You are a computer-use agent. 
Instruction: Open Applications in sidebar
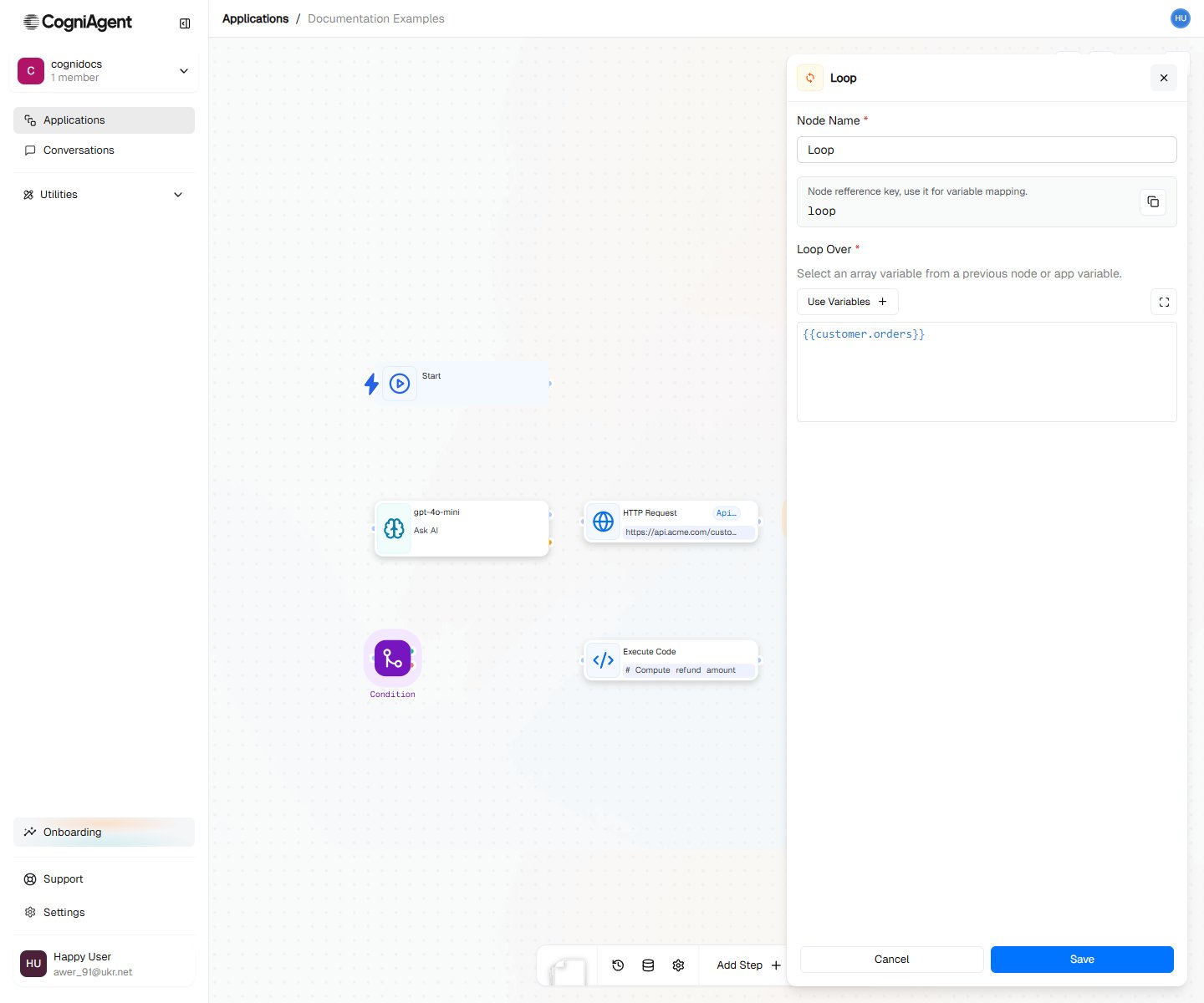104,120
